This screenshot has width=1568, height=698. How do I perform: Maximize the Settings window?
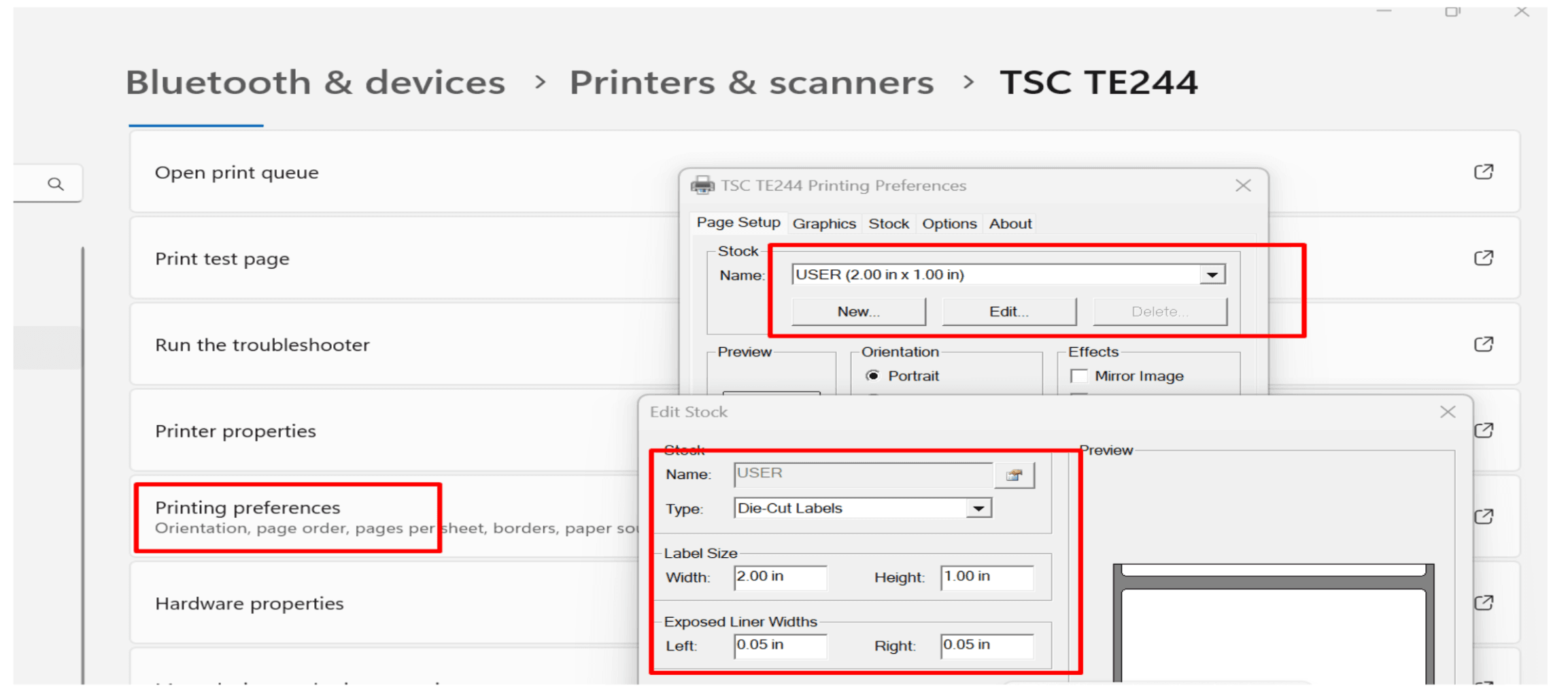click(1452, 12)
